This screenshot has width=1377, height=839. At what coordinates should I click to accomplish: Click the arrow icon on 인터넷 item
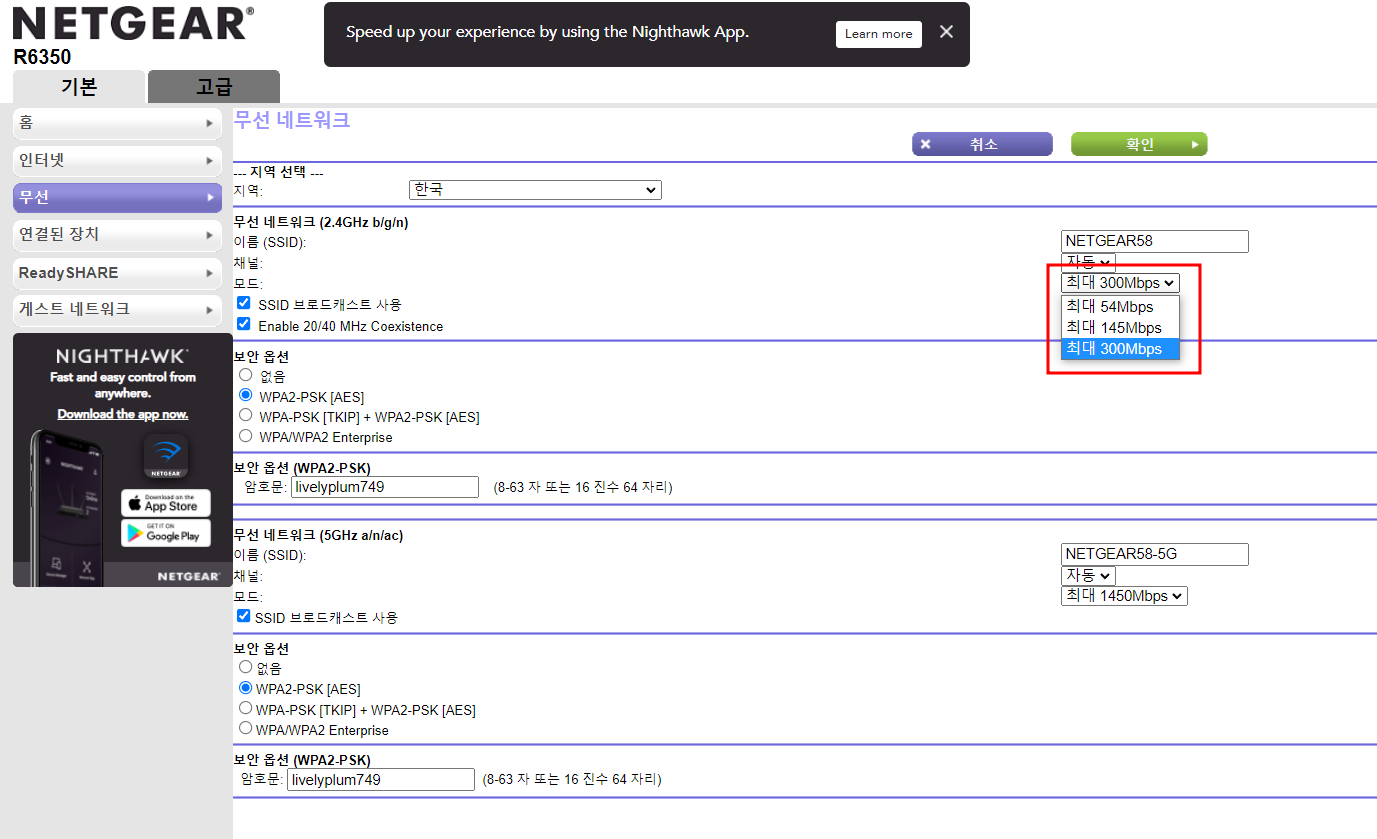tap(209, 160)
